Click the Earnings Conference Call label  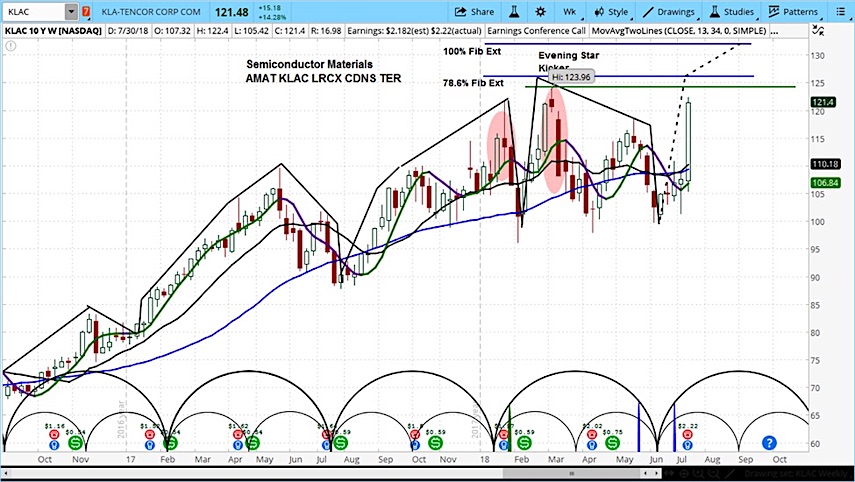click(x=537, y=31)
